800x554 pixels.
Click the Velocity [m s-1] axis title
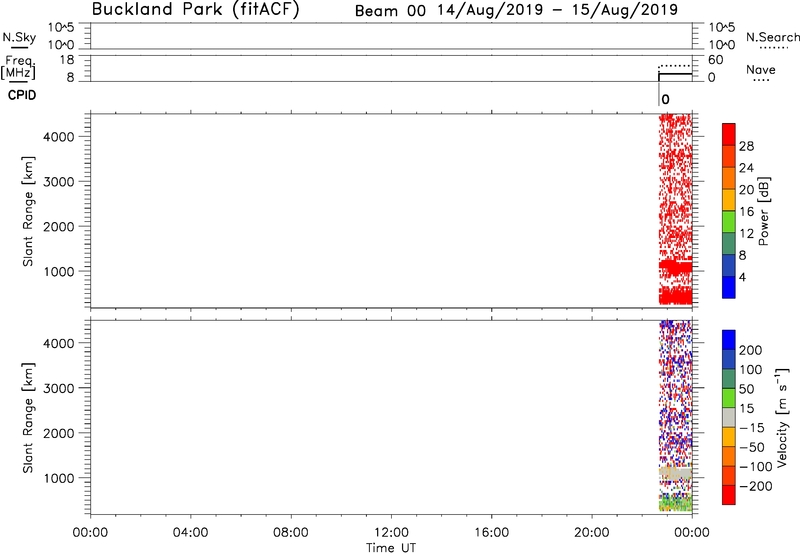click(781, 417)
